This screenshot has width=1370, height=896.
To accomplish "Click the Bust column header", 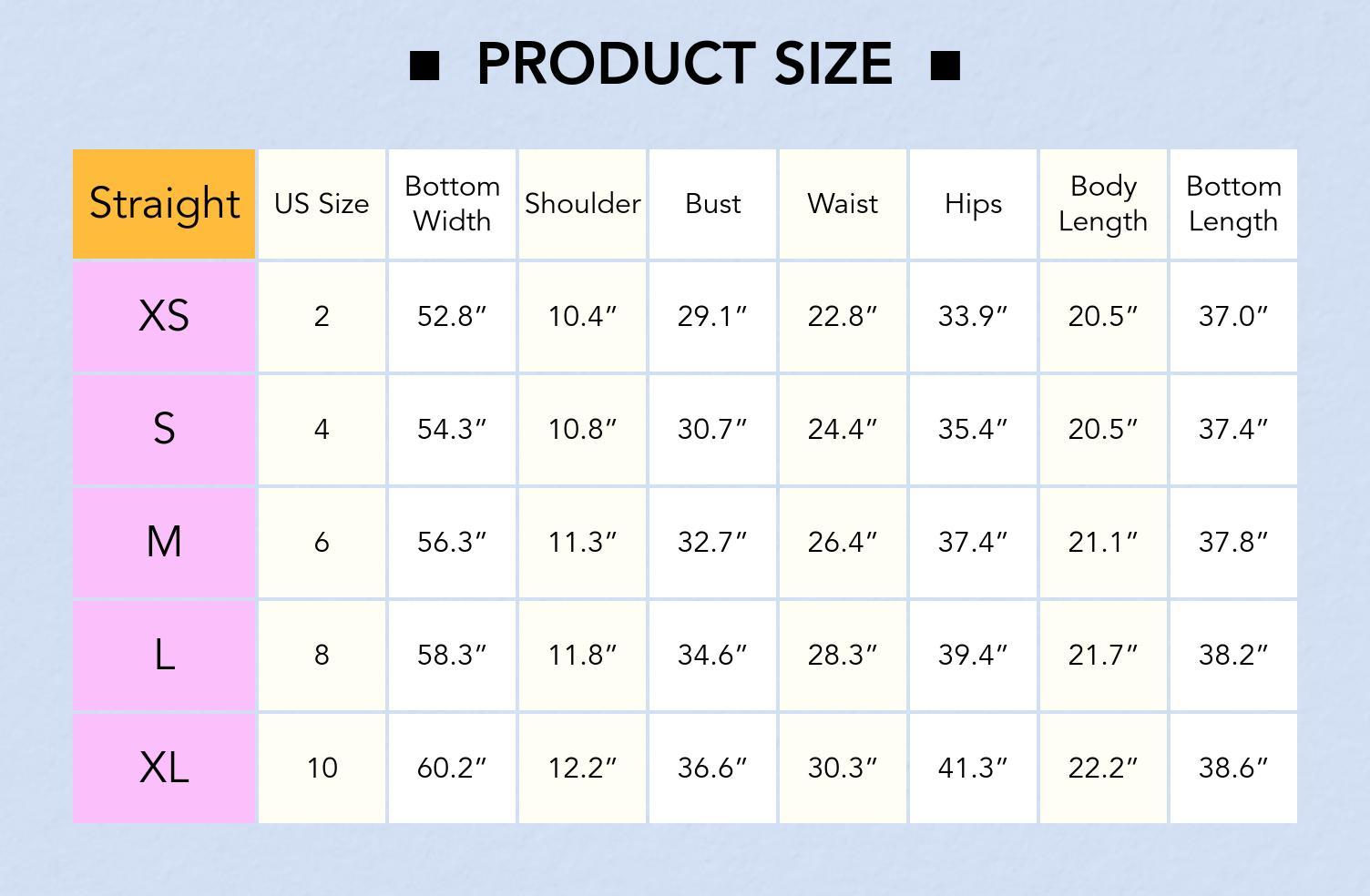I will (712, 204).
